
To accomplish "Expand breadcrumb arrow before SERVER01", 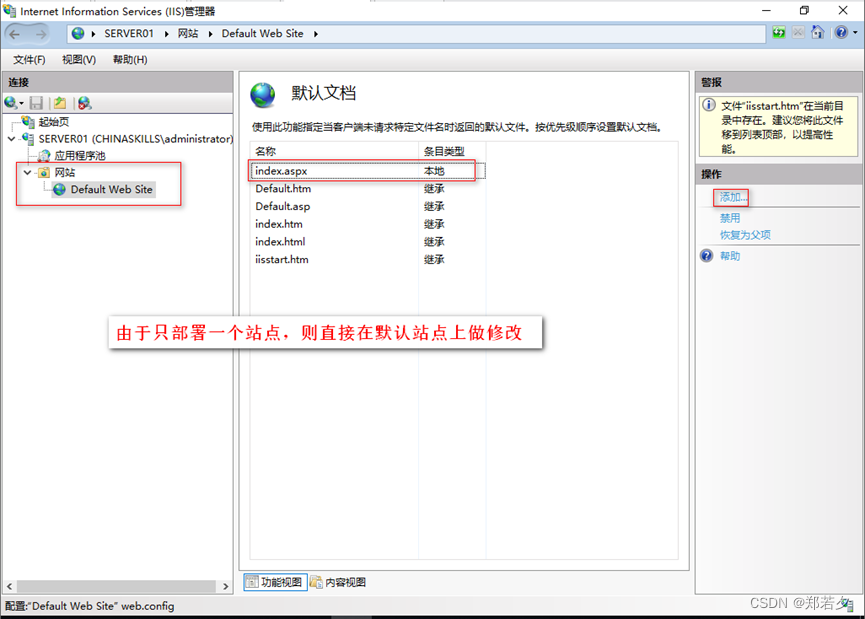I will [93, 34].
